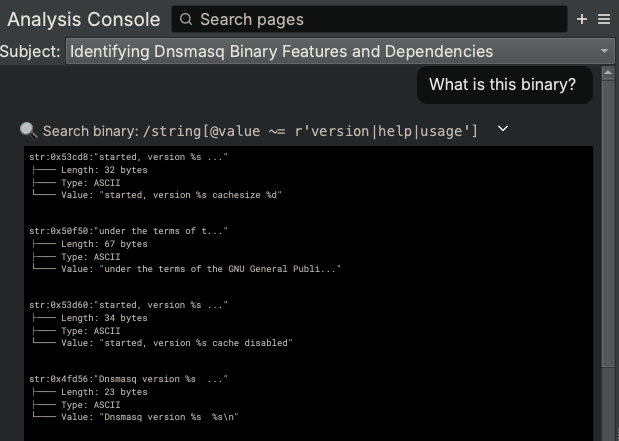Click the Subject label
Image resolution: width=619 pixels, height=441 pixels.
tap(30, 52)
